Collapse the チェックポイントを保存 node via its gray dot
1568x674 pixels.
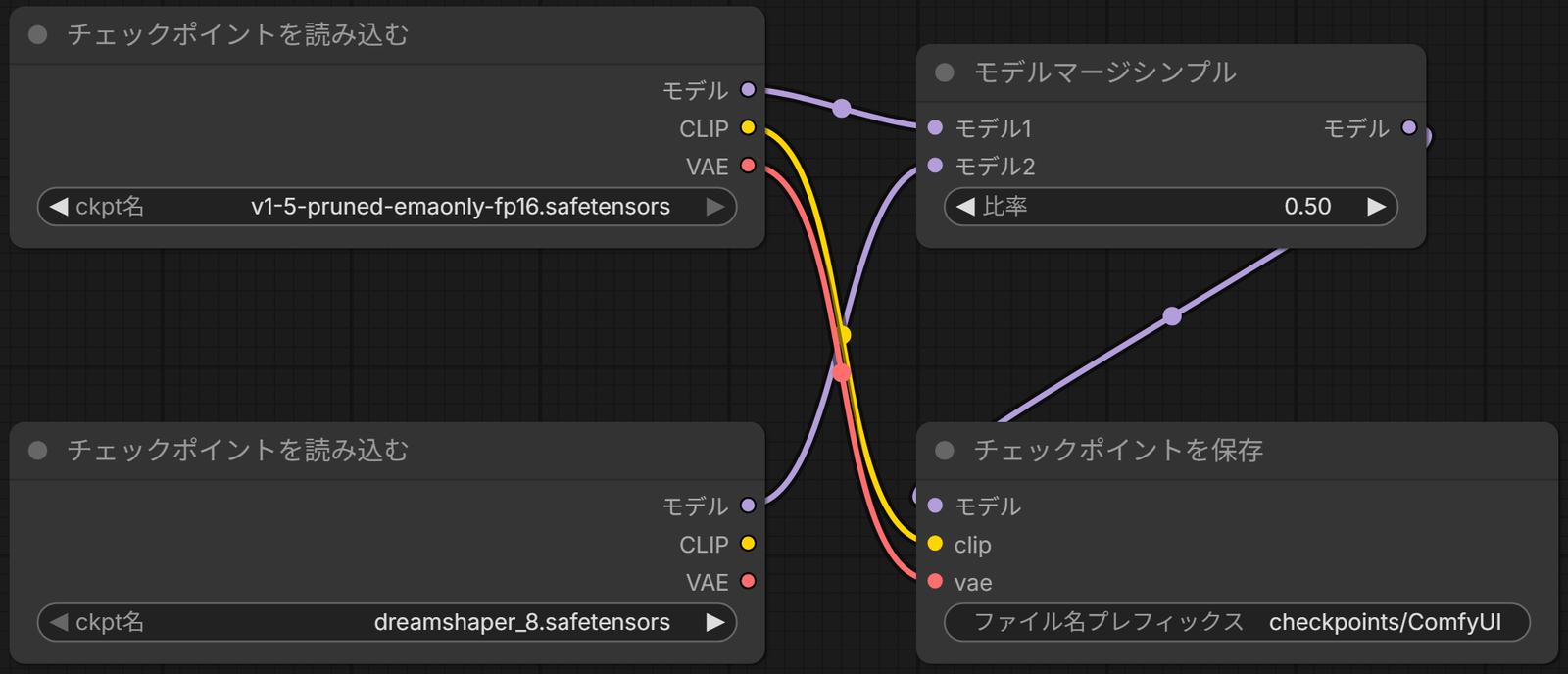tap(945, 451)
